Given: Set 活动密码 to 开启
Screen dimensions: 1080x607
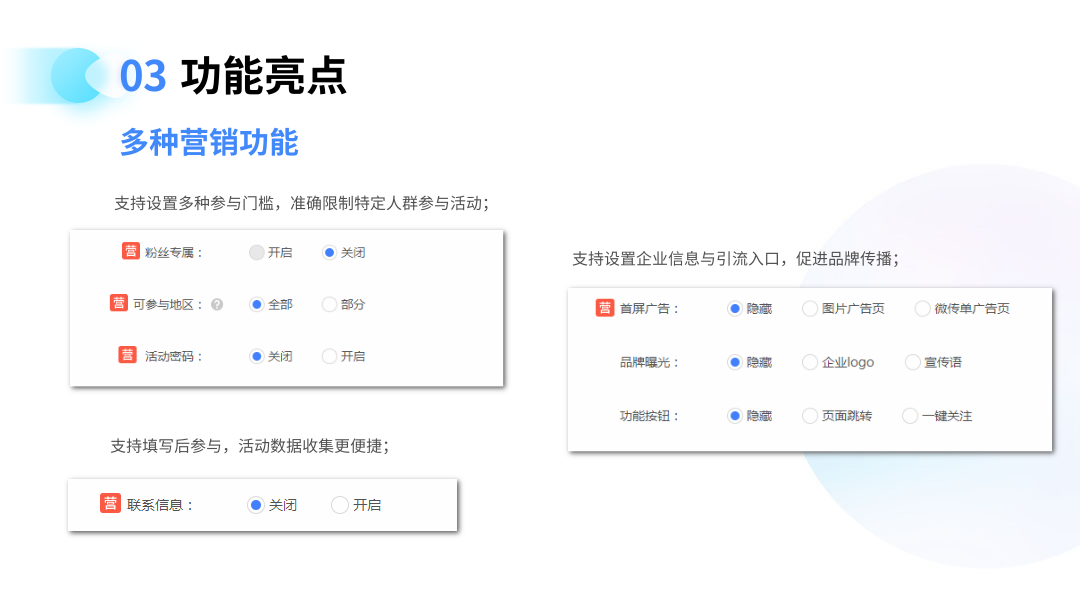Looking at the screenshot, I should click(x=329, y=356).
